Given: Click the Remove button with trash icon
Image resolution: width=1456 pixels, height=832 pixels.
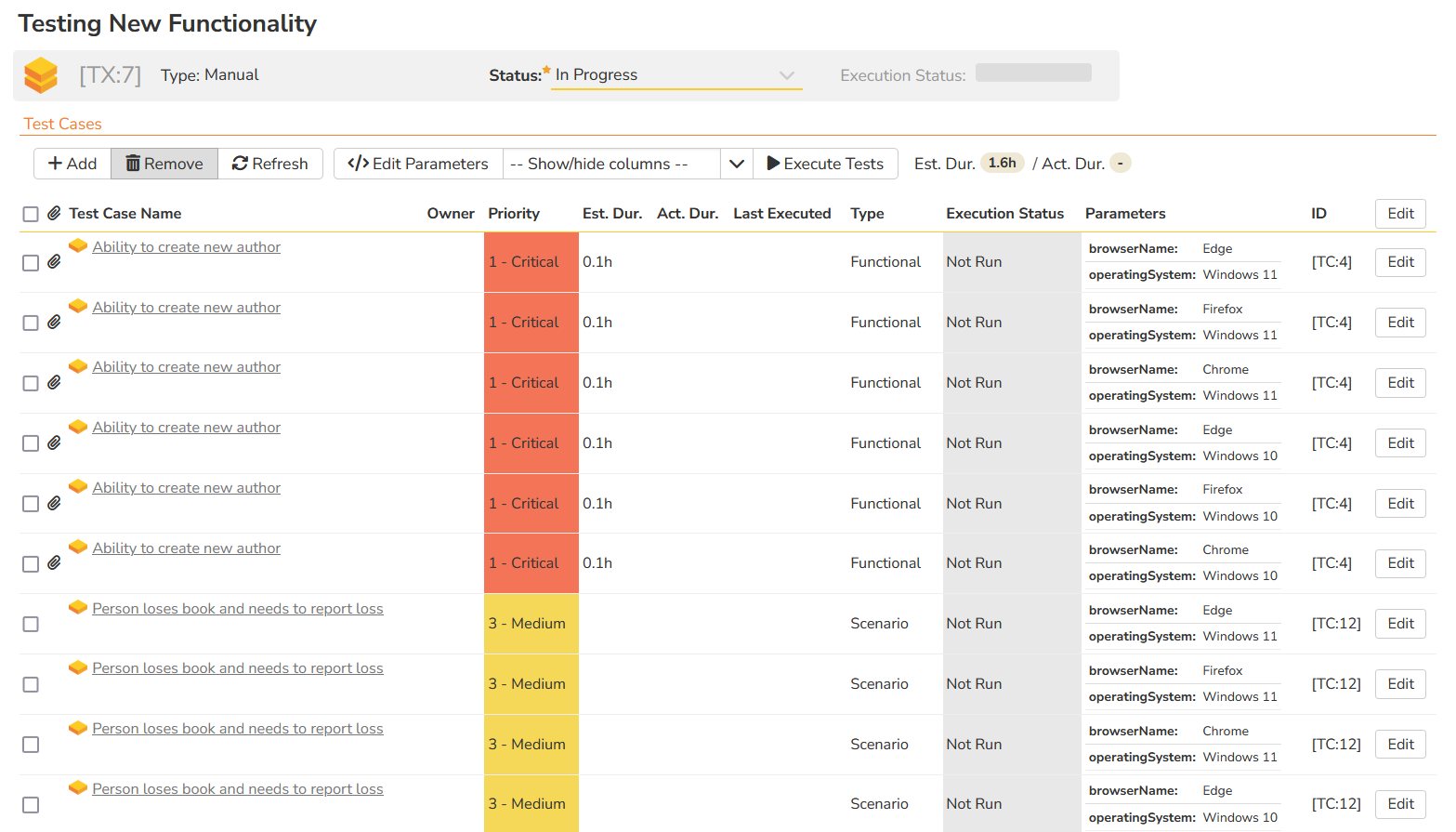Looking at the screenshot, I should pos(164,164).
